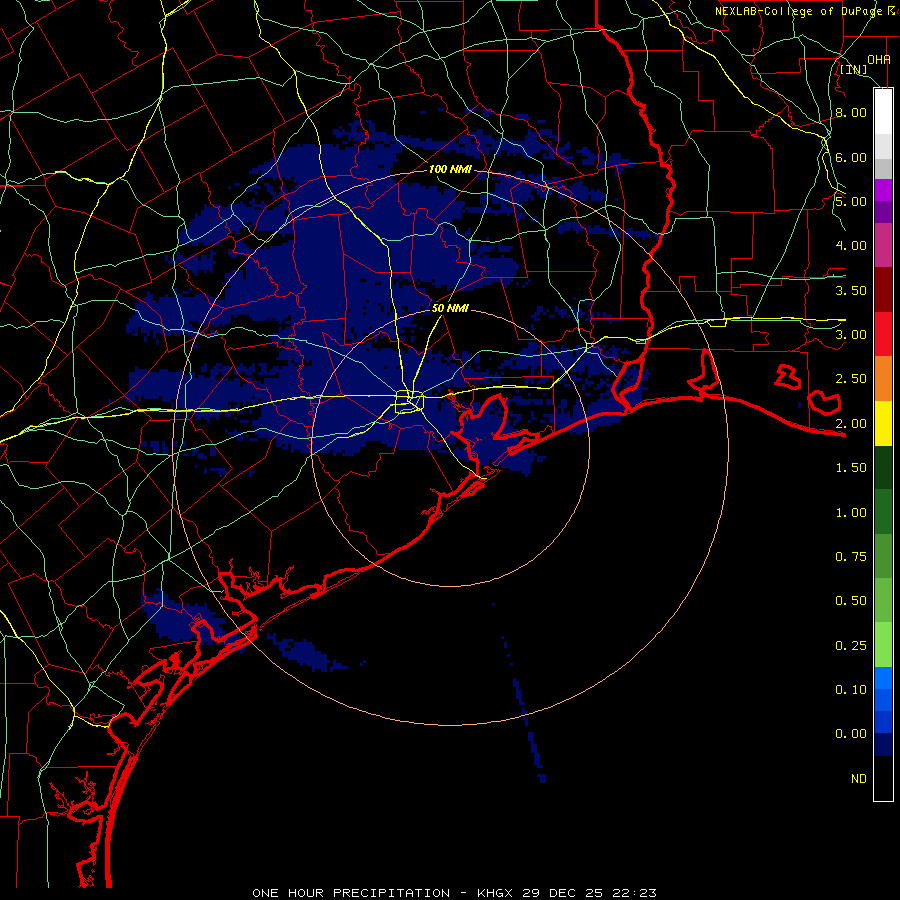
Task: Select the light blue swatch above 0.10
Action: (883, 678)
